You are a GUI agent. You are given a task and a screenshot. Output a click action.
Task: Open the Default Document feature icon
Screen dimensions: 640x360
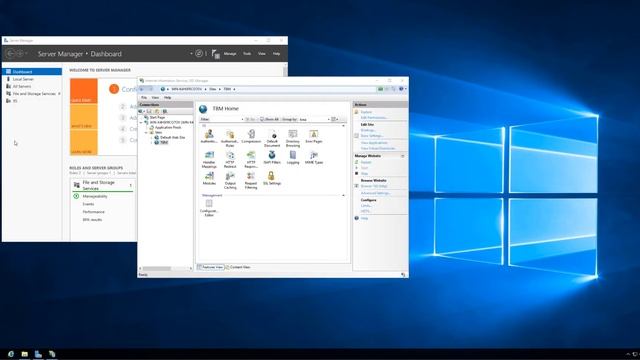(x=272, y=138)
